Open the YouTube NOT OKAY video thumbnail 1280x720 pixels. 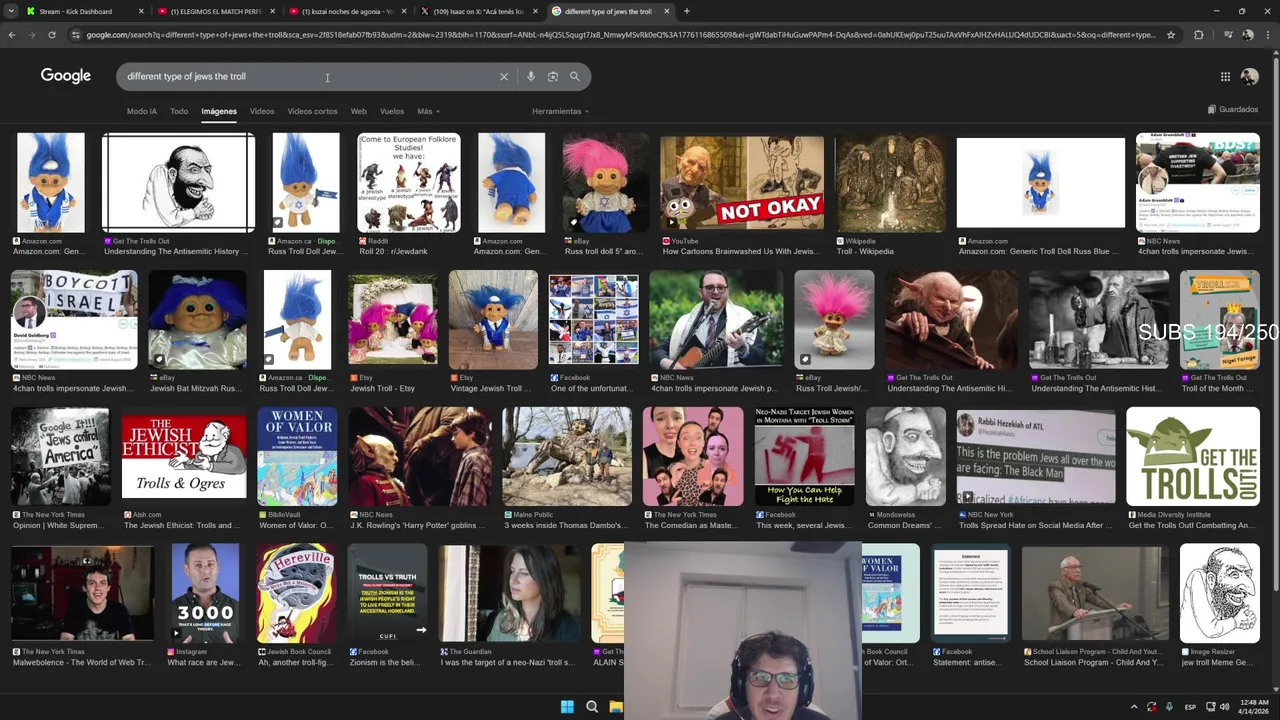click(742, 183)
